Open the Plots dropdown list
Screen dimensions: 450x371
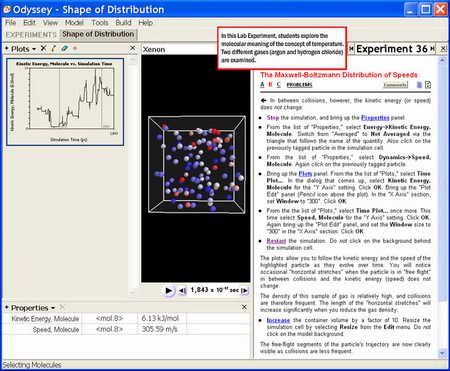34,49
